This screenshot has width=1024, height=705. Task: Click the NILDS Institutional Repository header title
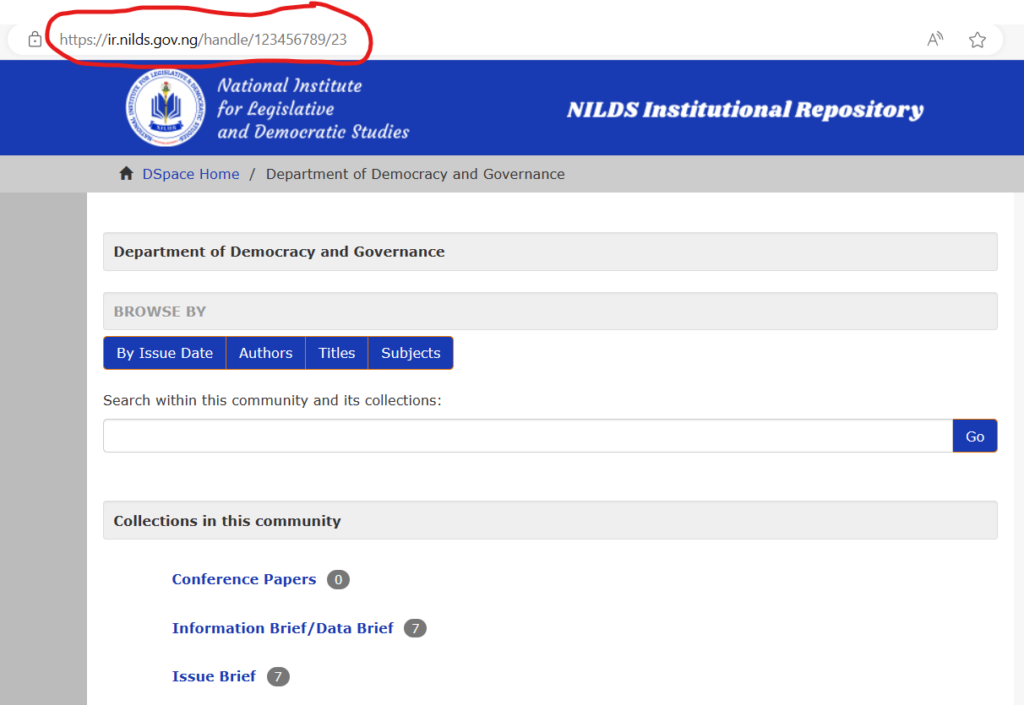745,110
